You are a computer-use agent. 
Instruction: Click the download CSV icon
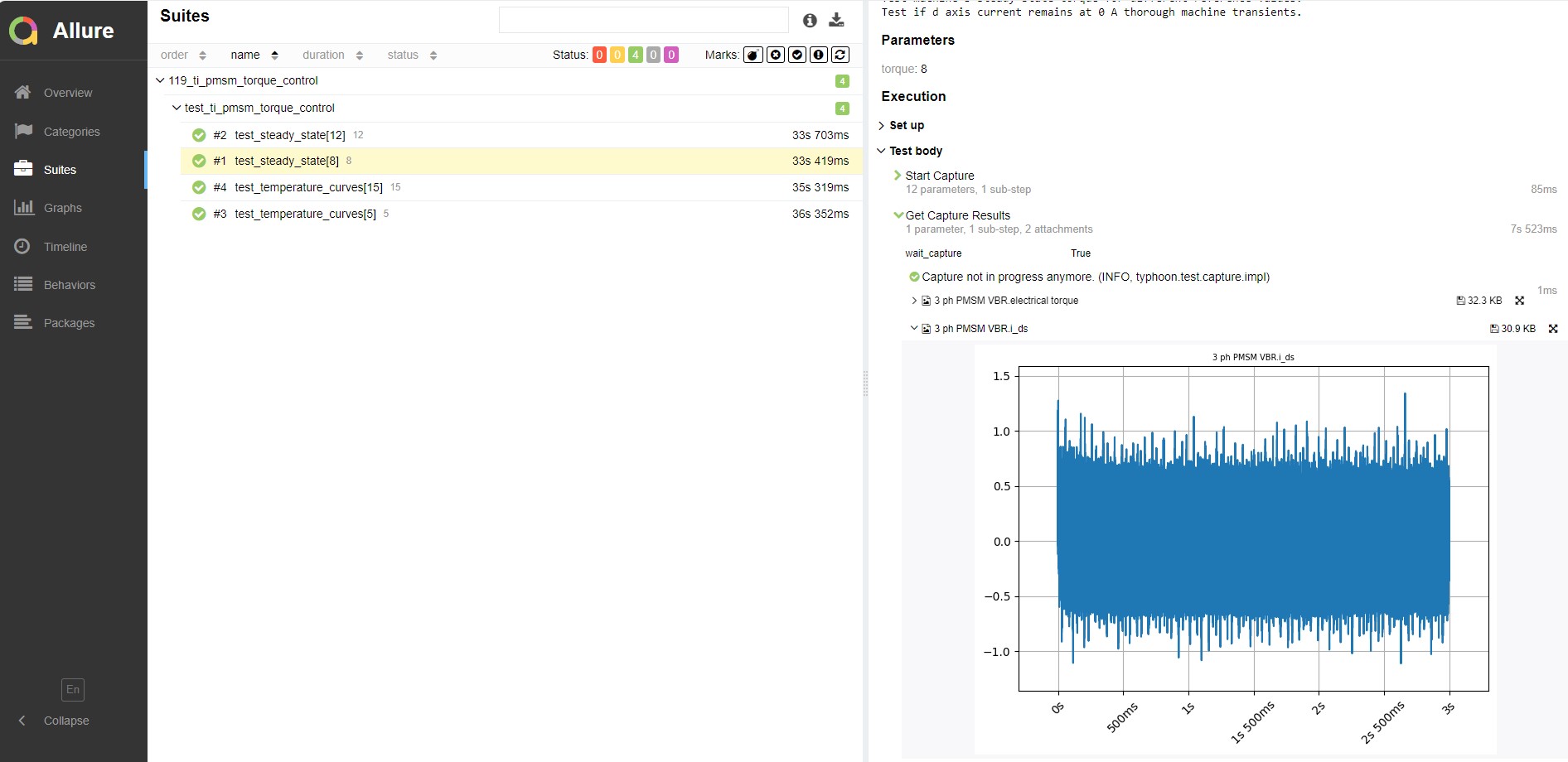[x=836, y=20]
